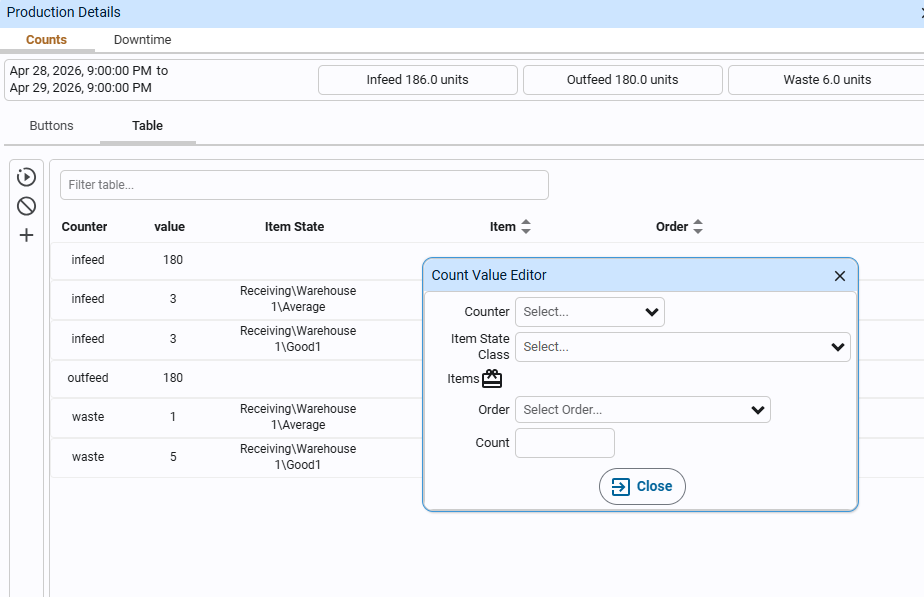Close the Count Value Editor with X

[x=840, y=276]
